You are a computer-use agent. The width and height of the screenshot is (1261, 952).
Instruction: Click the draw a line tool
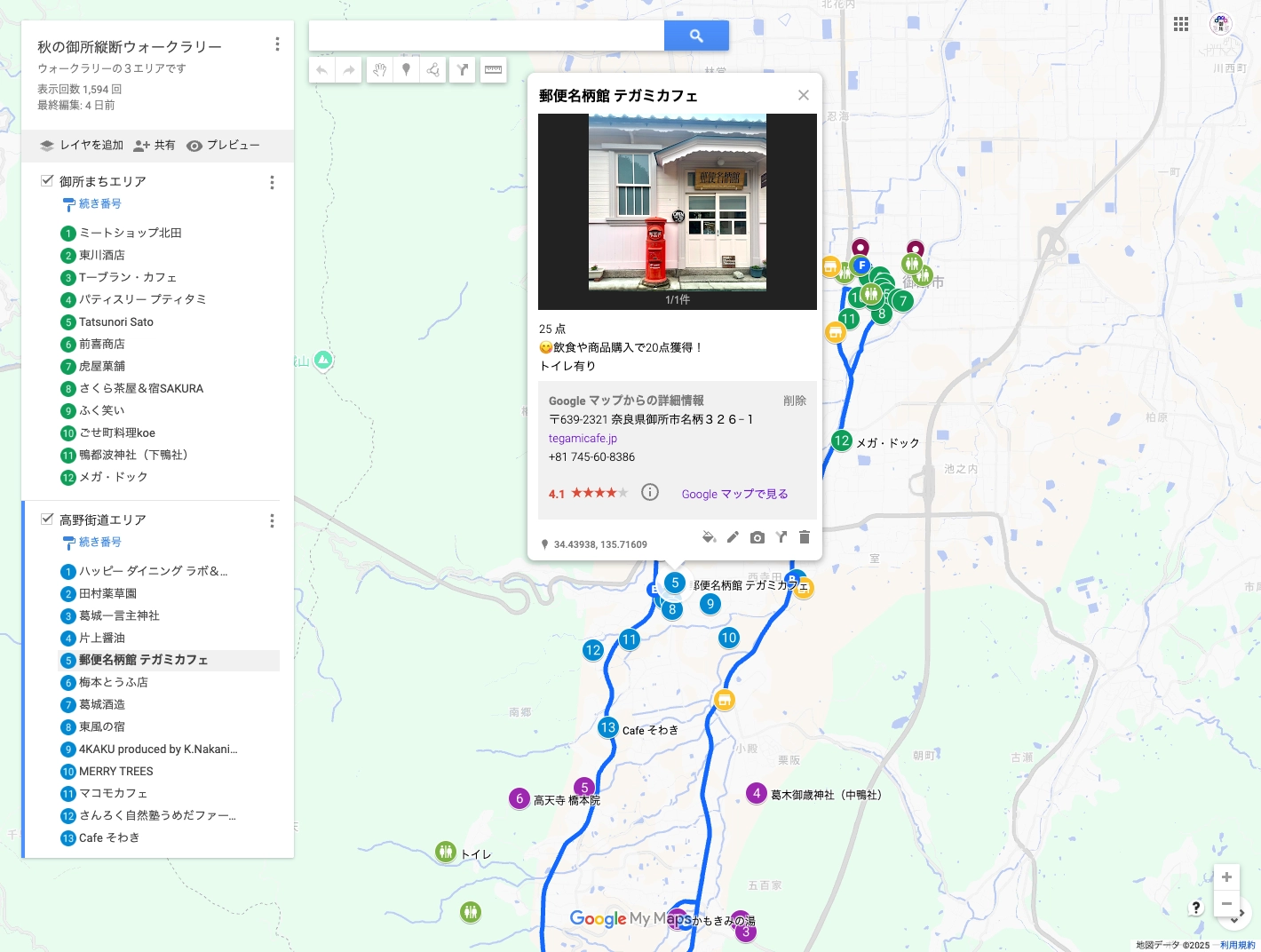pos(433,70)
